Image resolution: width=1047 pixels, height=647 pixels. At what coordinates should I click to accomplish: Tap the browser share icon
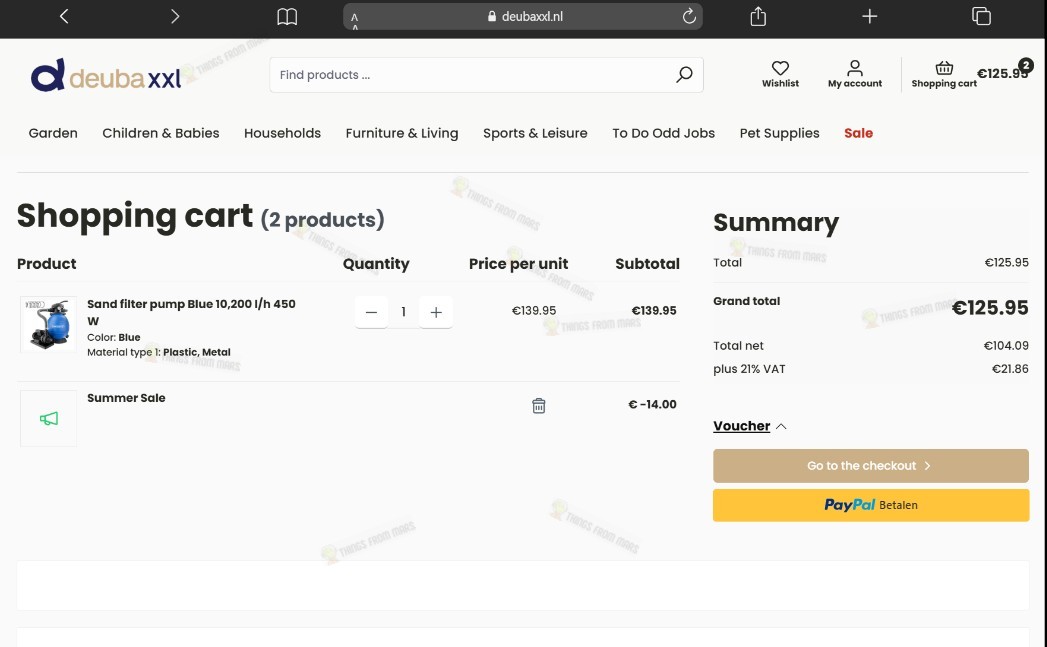tap(758, 16)
